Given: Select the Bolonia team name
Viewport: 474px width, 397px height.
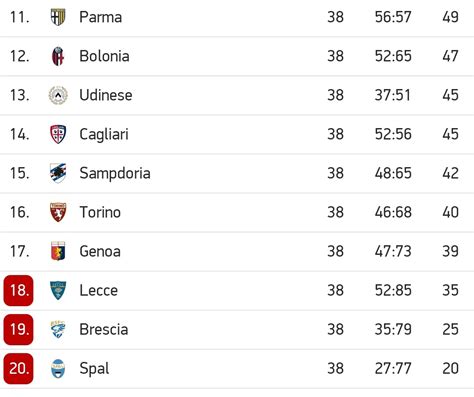Looking at the screenshot, I should [104, 56].
